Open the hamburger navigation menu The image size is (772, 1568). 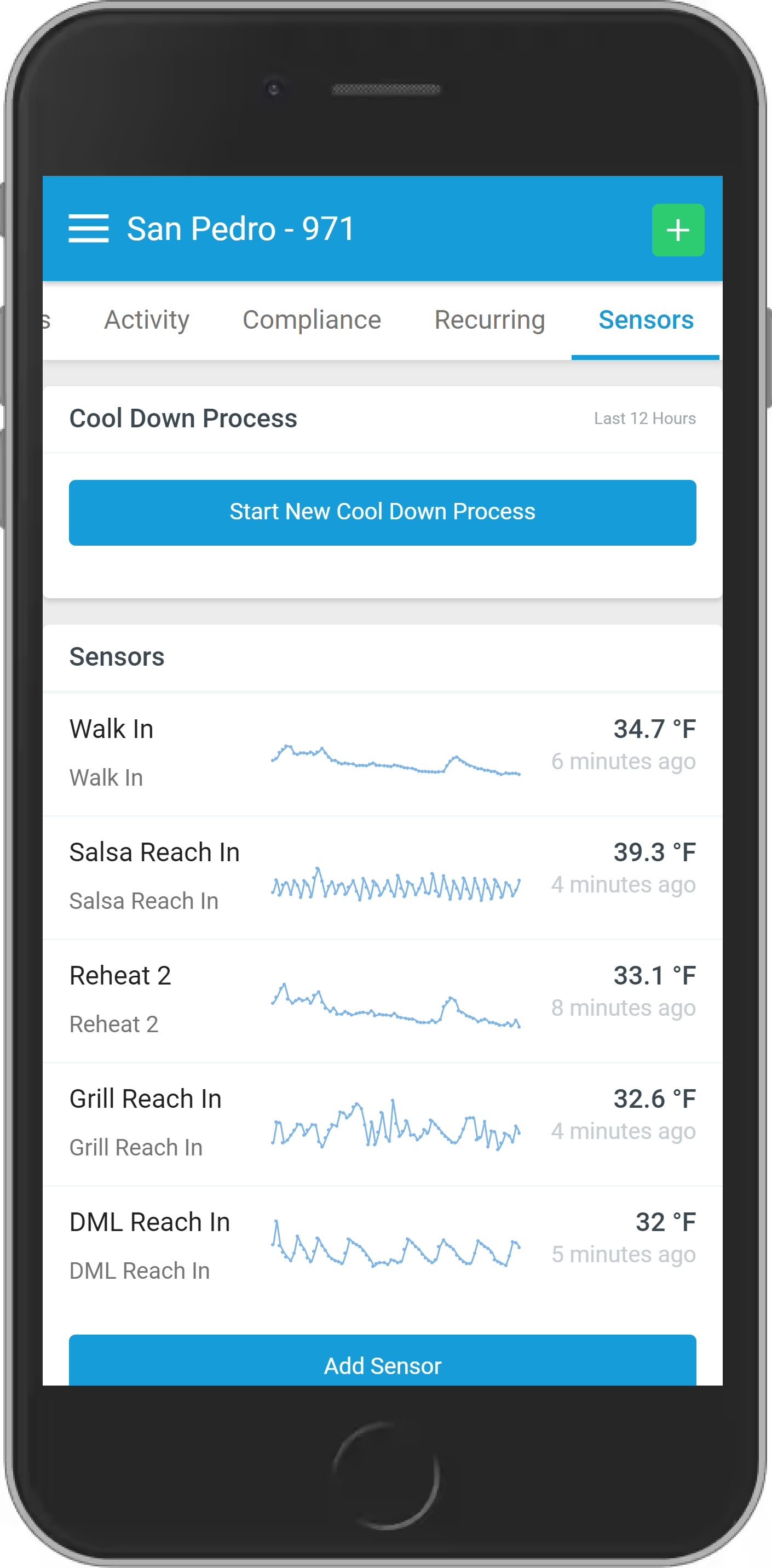pyautogui.click(x=88, y=229)
